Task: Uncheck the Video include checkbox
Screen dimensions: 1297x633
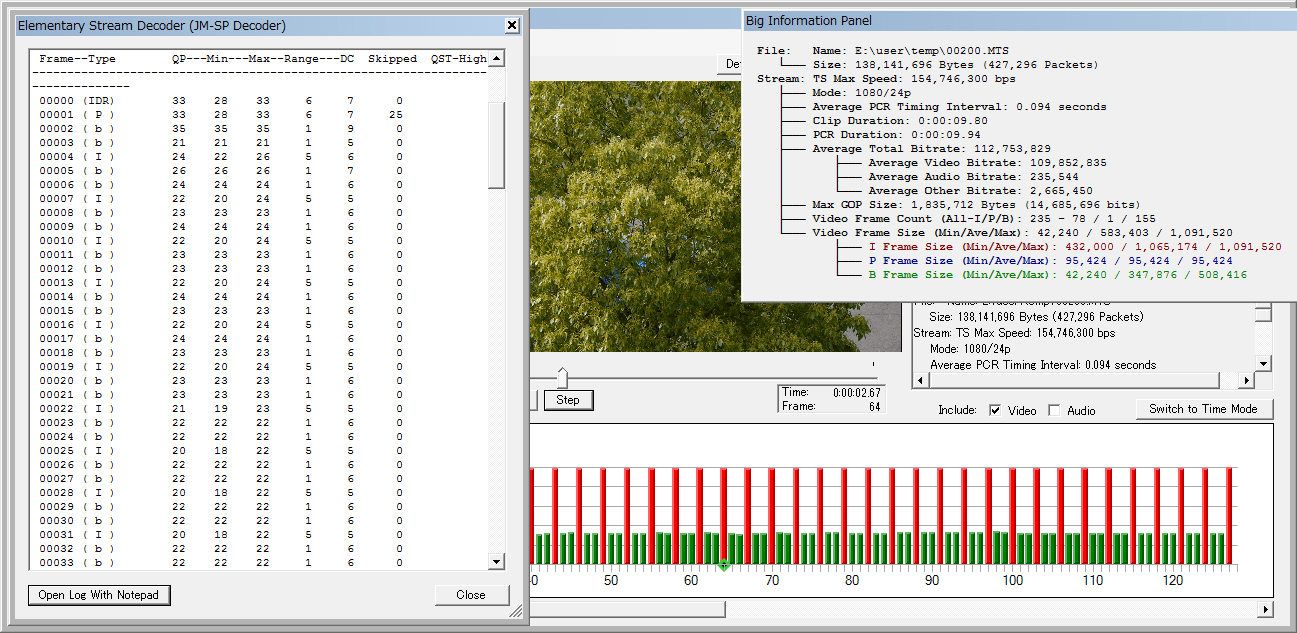Action: tap(995, 411)
